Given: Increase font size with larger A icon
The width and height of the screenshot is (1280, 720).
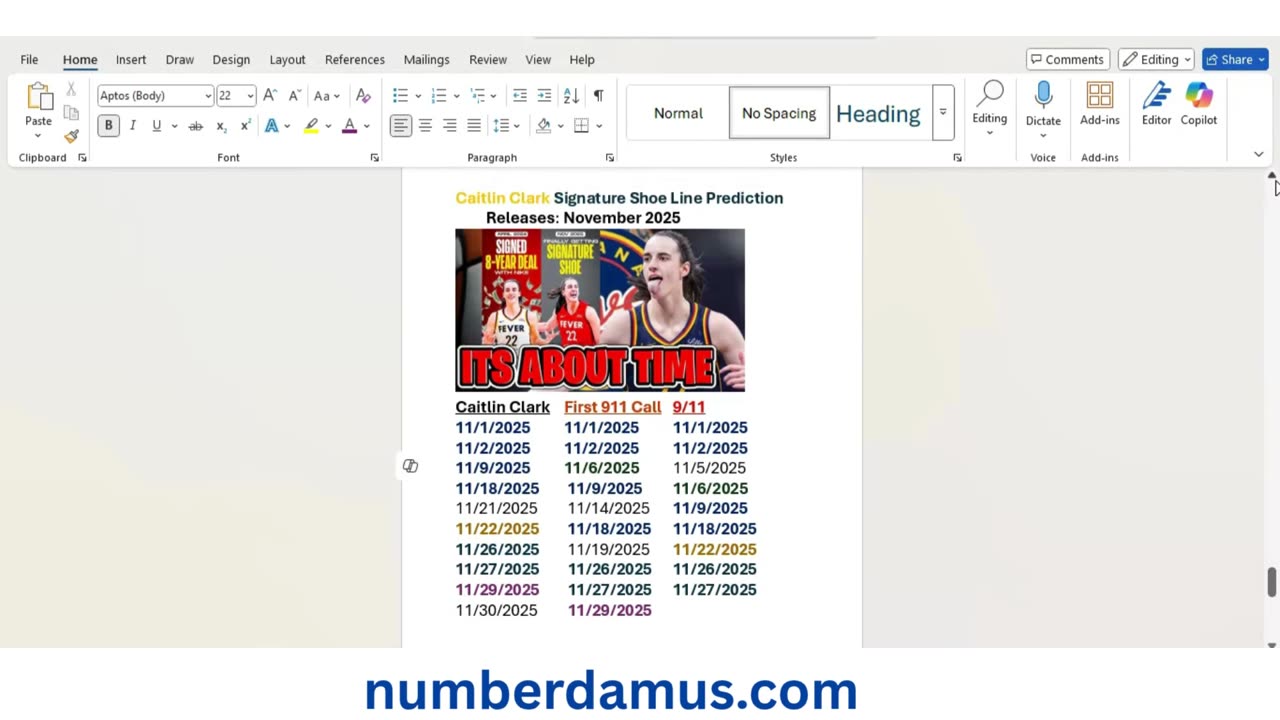Looking at the screenshot, I should pos(270,95).
